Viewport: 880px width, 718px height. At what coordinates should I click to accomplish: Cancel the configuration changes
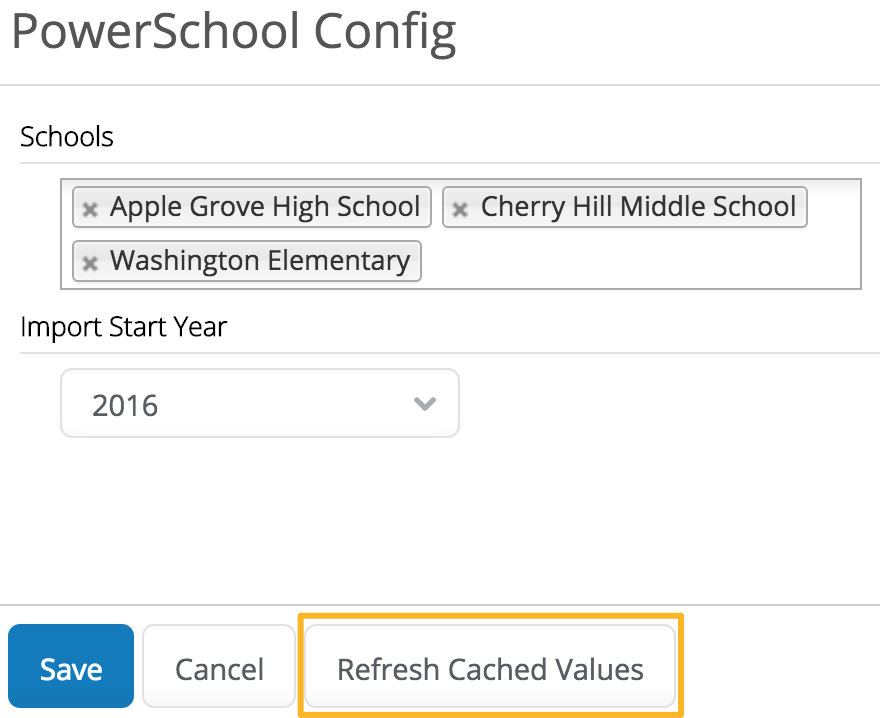click(219, 668)
